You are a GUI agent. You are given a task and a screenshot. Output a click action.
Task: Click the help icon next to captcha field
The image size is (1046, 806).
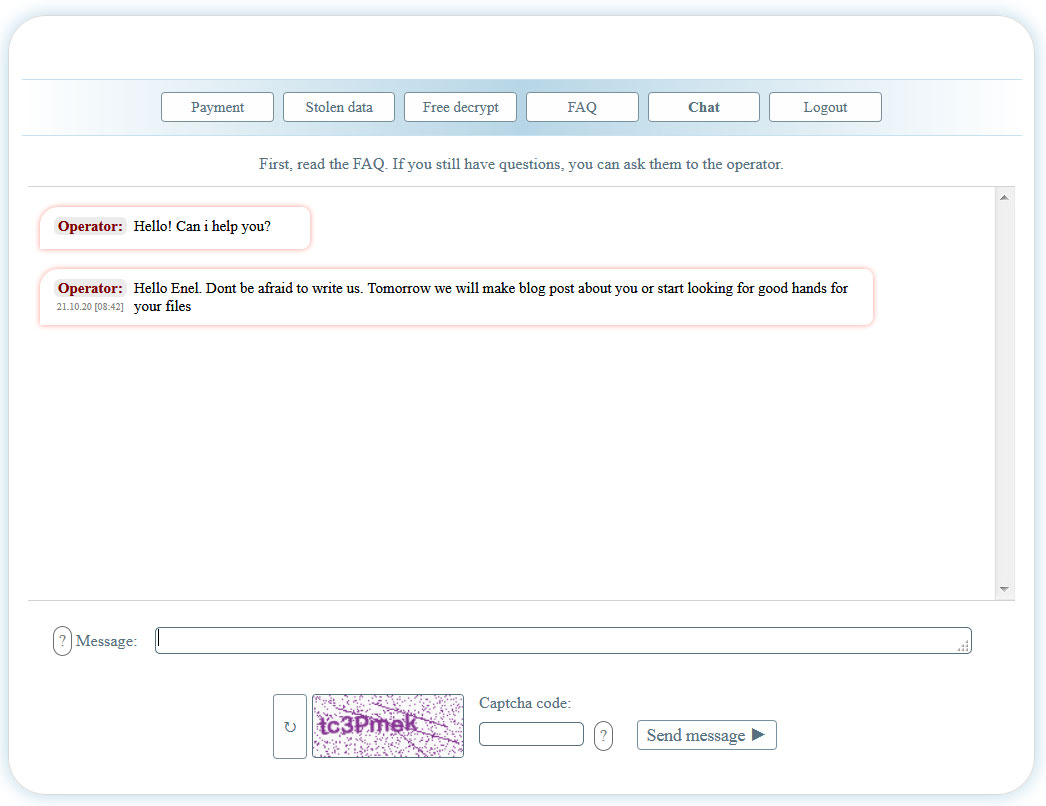click(603, 736)
